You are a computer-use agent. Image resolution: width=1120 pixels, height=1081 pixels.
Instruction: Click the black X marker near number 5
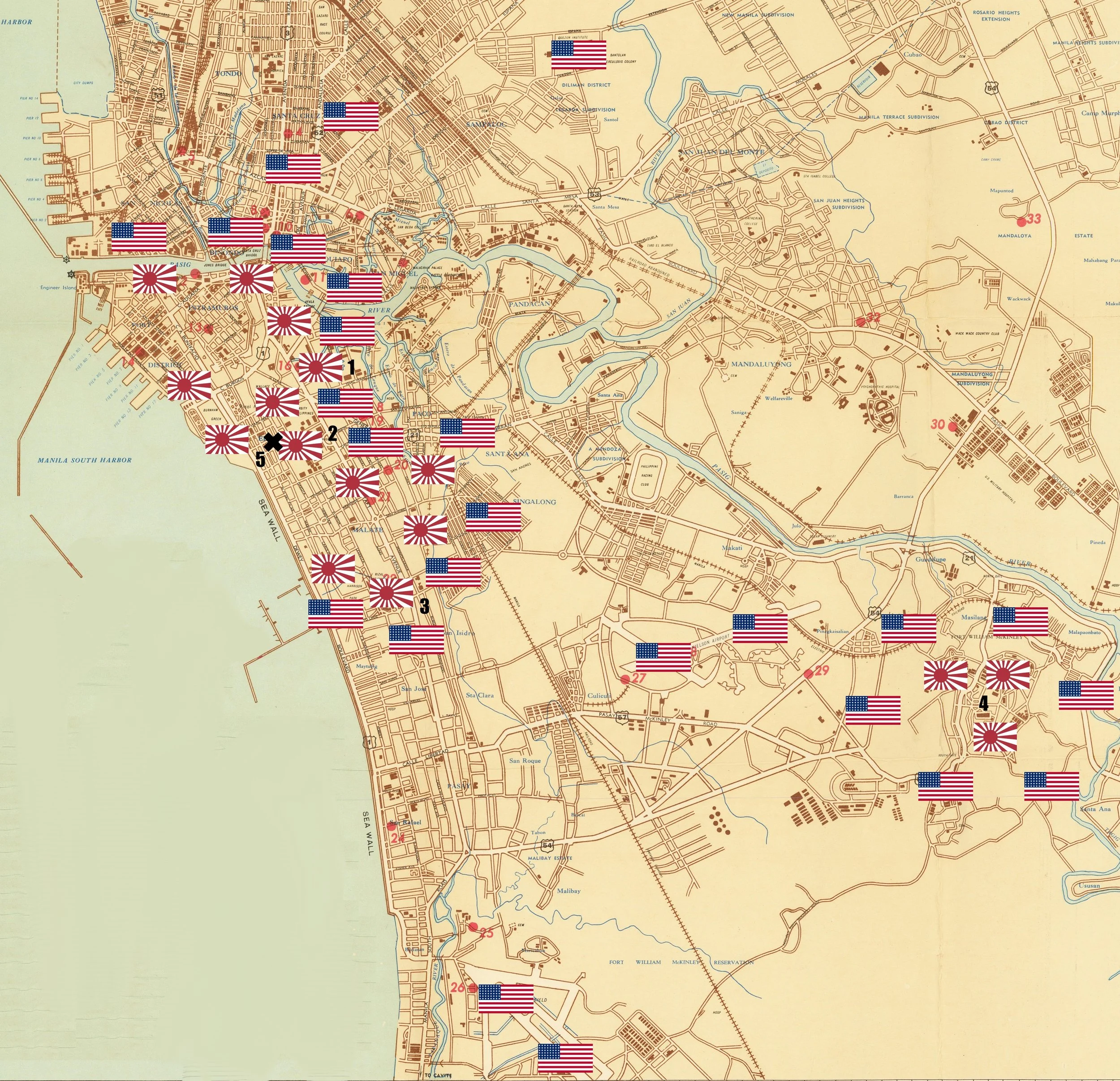click(274, 442)
